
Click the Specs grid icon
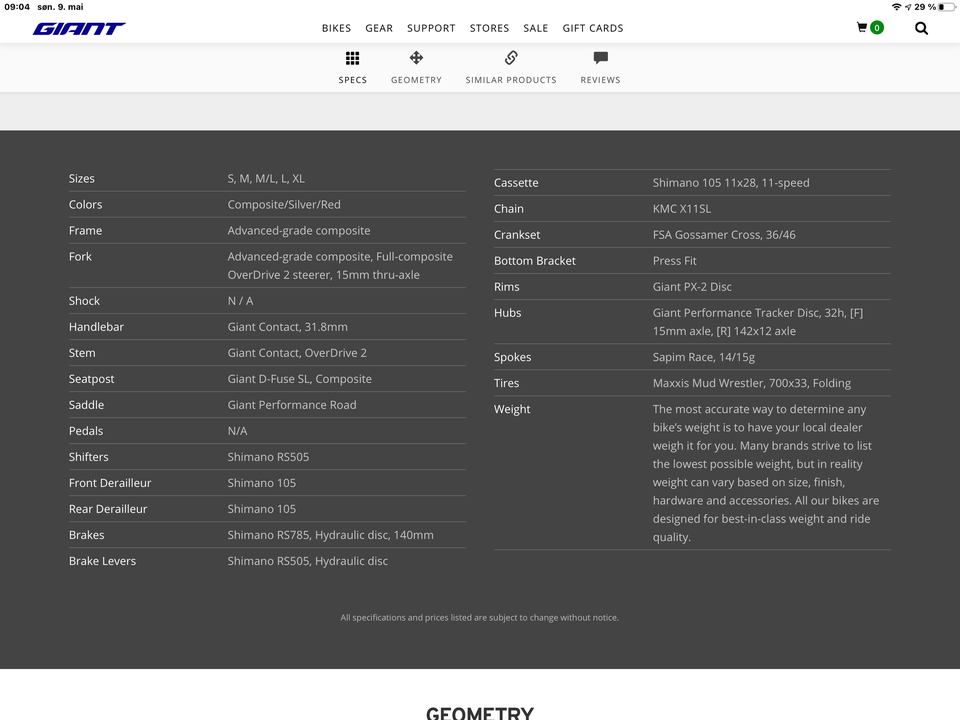tap(352, 58)
